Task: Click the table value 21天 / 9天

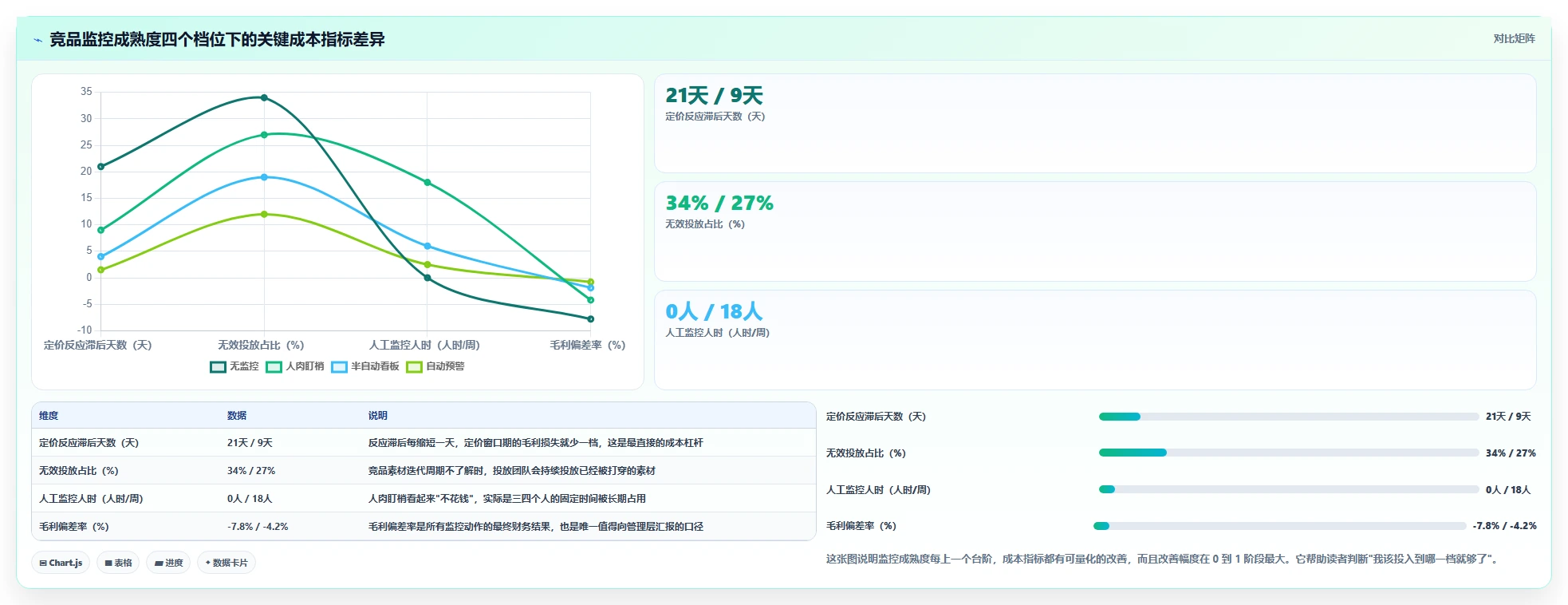Action: (250, 443)
